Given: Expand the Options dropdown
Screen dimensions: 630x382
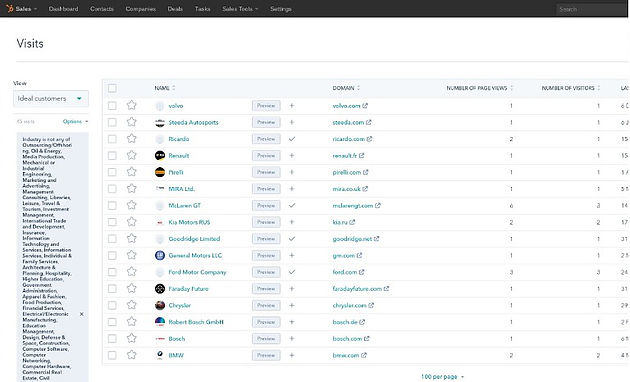Looking at the screenshot, I should click(x=75, y=121).
